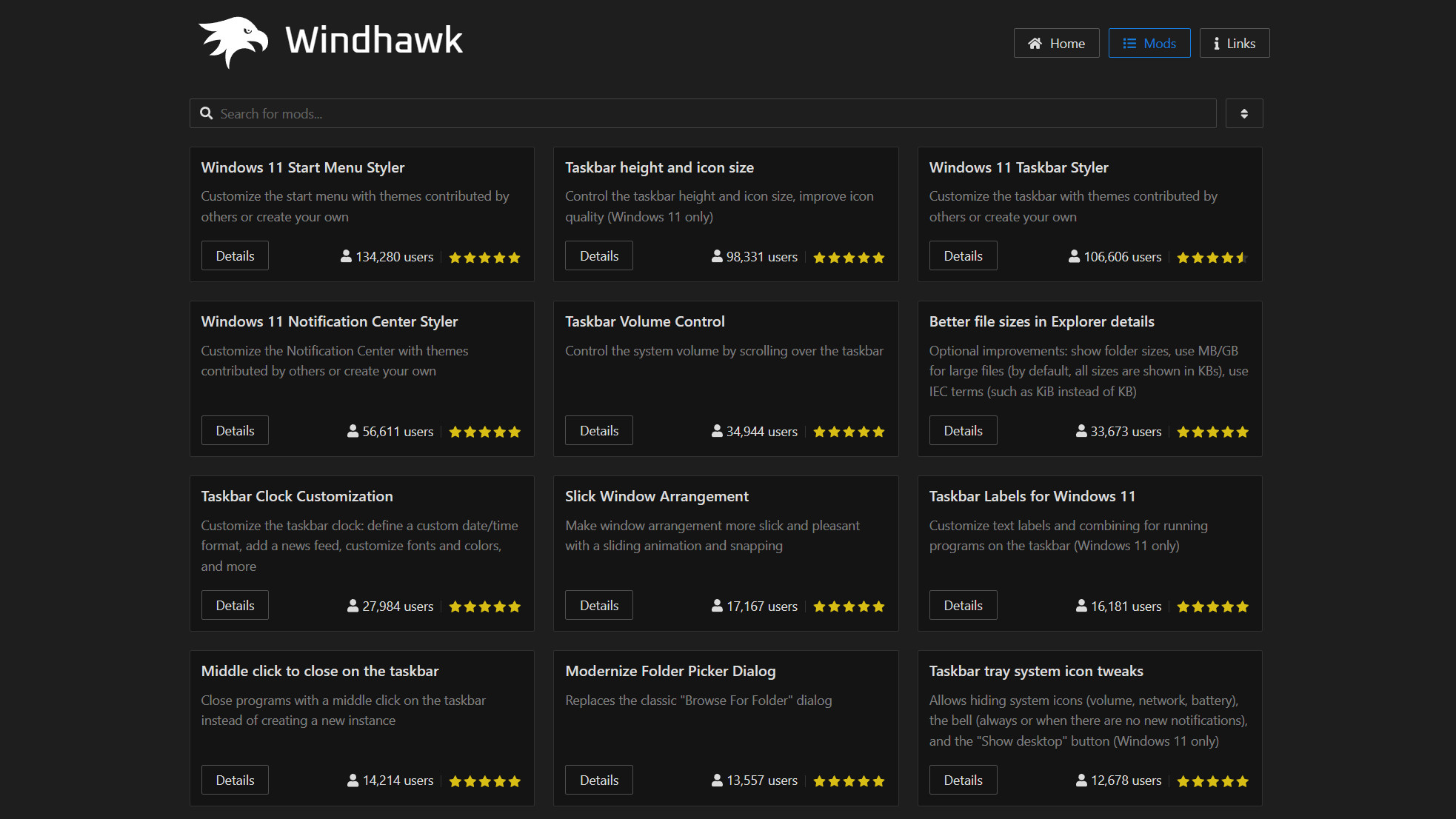1456x819 pixels.
Task: Click user icon beside 13,557 users
Action: [717, 780]
